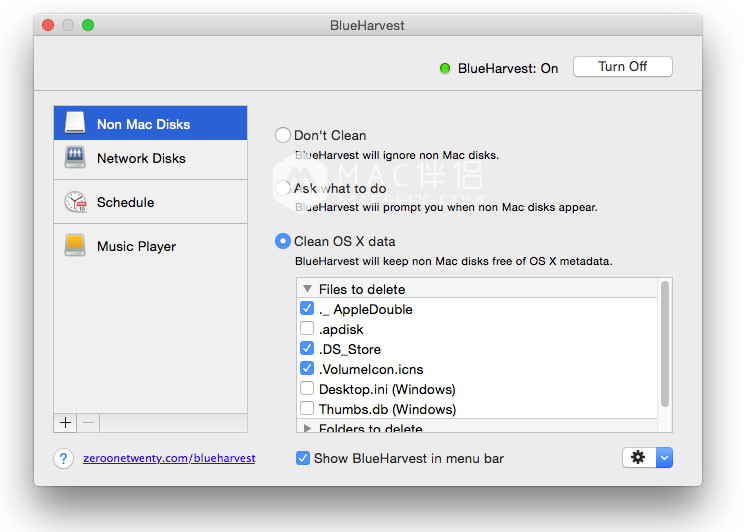Select the Ask what to do option
Image resolution: width=744 pixels, height=532 pixels.
click(283, 188)
